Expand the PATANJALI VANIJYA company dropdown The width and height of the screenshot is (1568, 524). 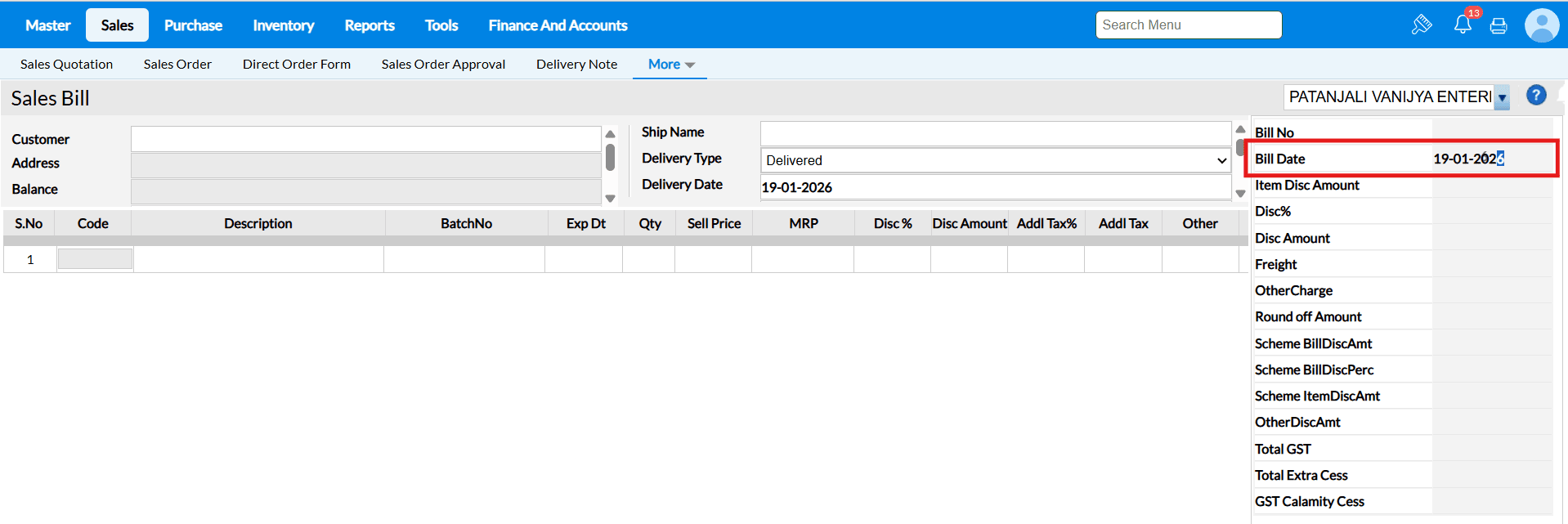pos(1502,97)
